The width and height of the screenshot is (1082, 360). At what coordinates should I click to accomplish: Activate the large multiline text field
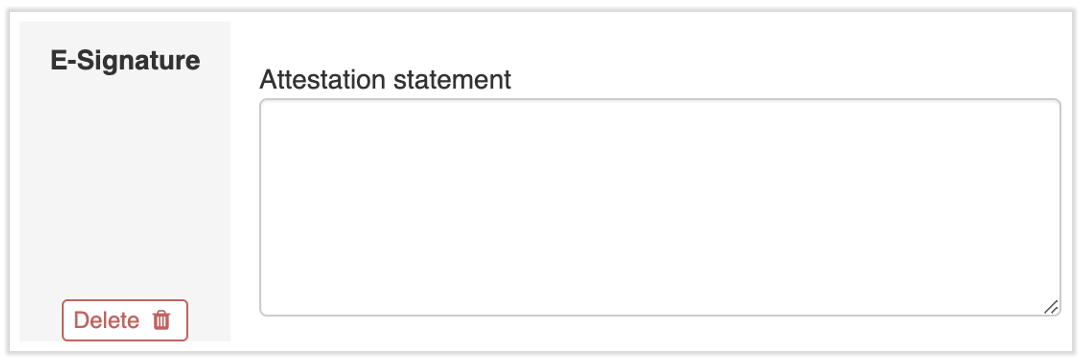tap(660, 208)
